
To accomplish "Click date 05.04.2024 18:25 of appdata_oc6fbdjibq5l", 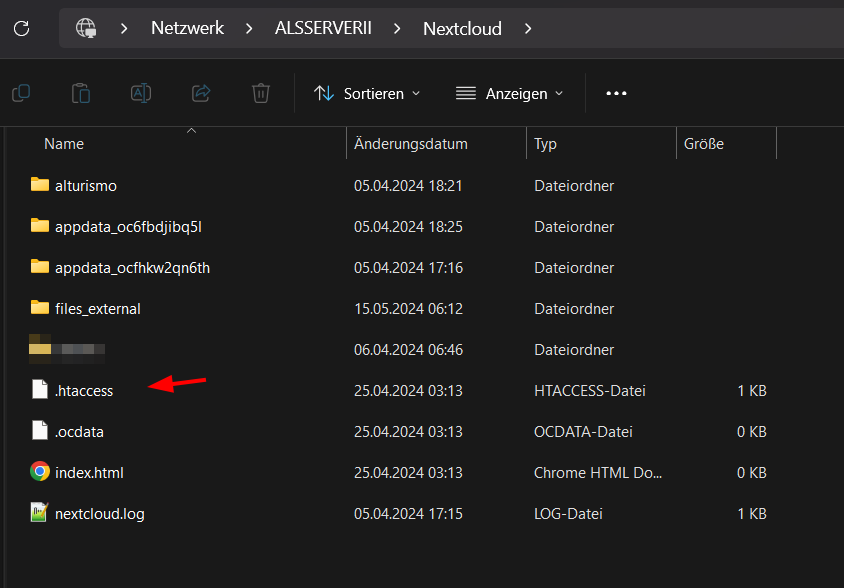I will (x=408, y=227).
